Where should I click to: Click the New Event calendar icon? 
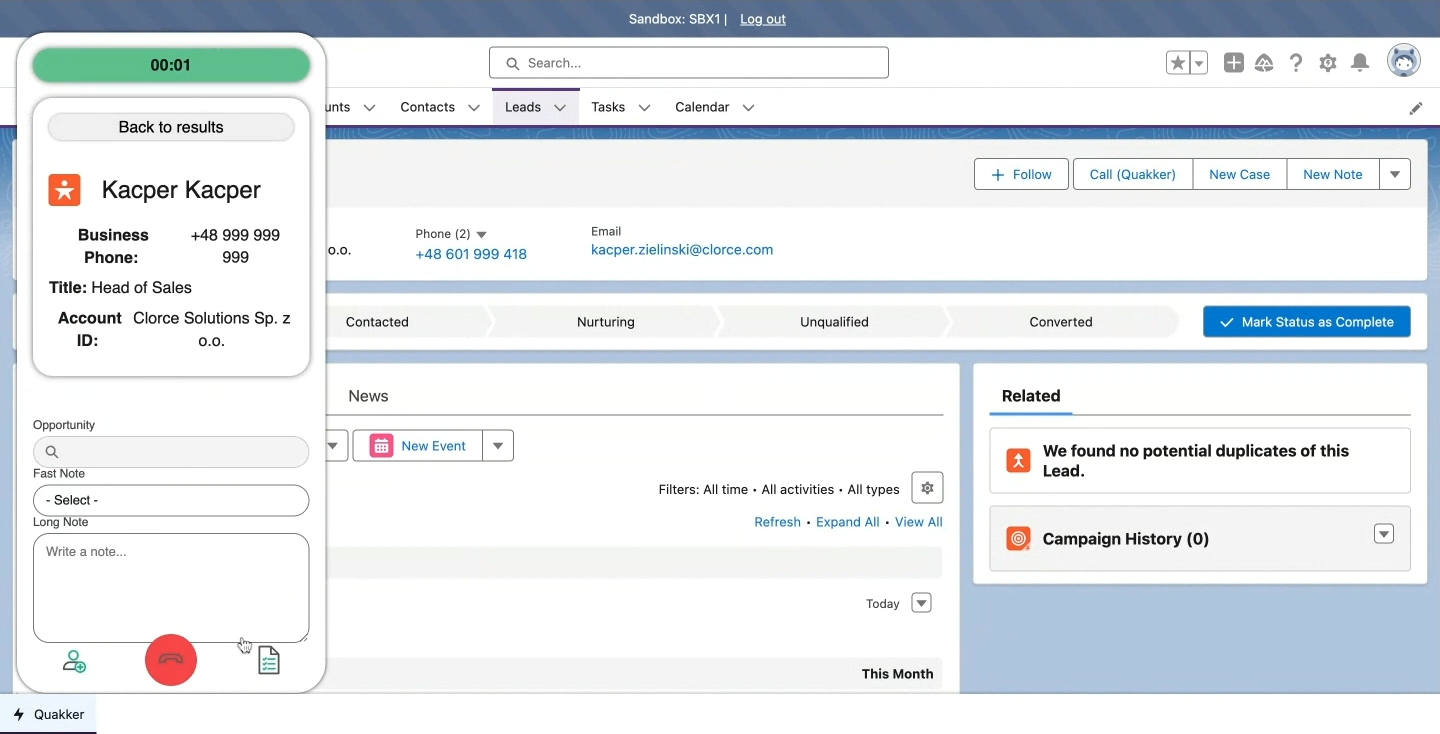click(381, 446)
